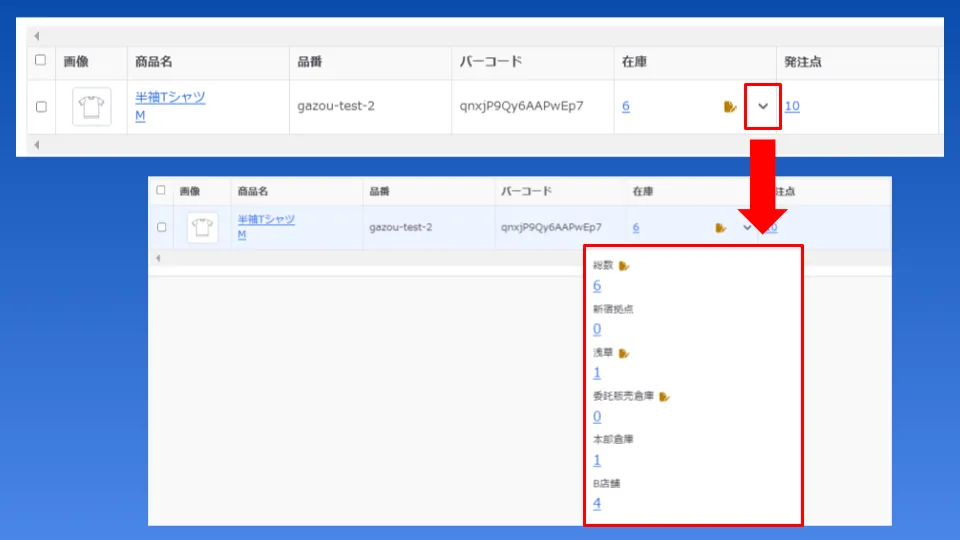Image resolution: width=960 pixels, height=540 pixels.
Task: Click 商品名 column header in lower table
Action: (253, 191)
